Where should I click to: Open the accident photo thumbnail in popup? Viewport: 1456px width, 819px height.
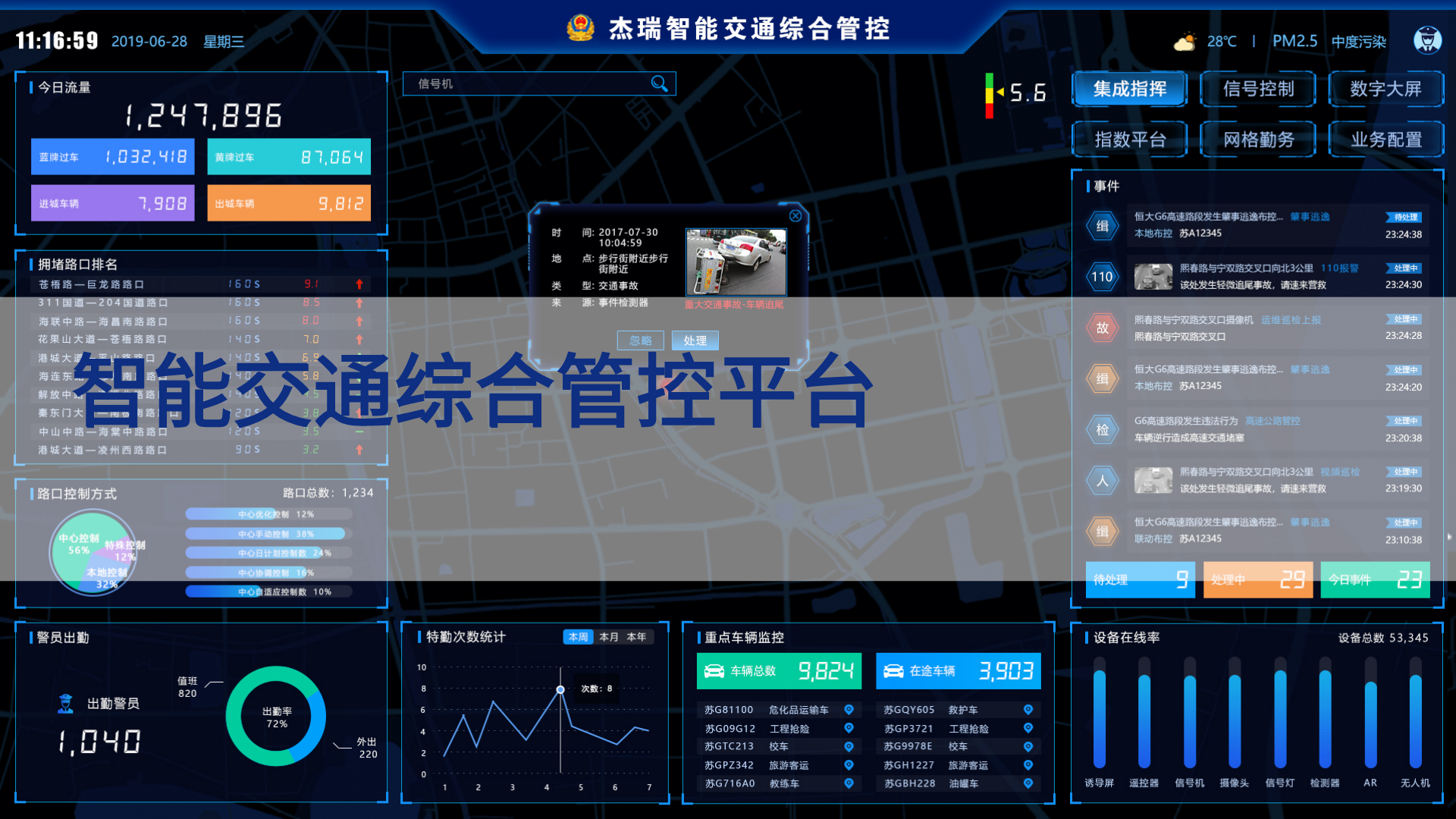coord(736,262)
